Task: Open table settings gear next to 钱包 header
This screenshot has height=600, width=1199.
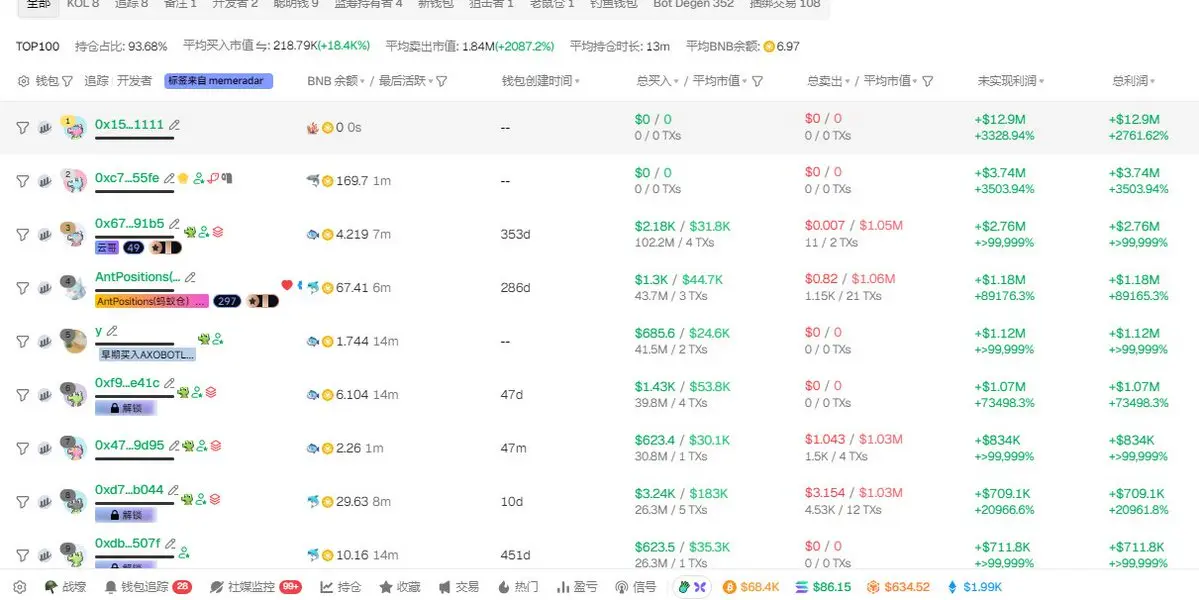Action: point(23,81)
